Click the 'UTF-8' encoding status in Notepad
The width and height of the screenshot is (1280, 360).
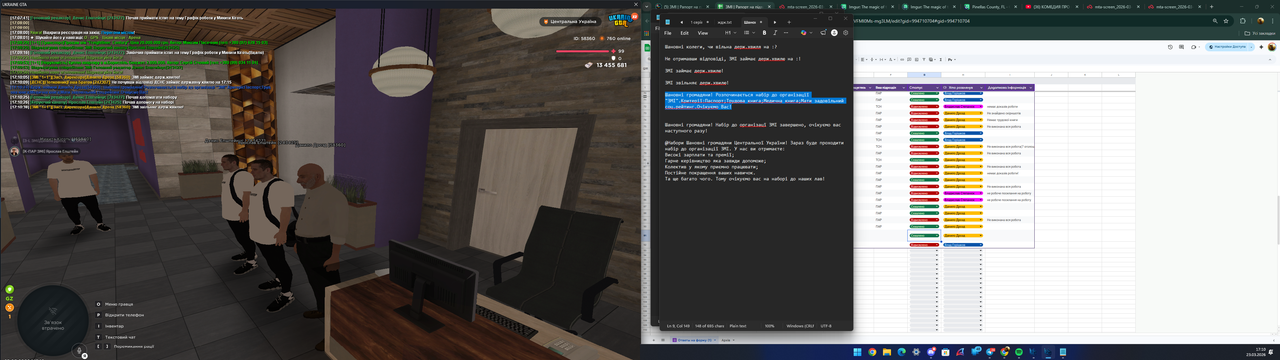pyautogui.click(x=825, y=325)
